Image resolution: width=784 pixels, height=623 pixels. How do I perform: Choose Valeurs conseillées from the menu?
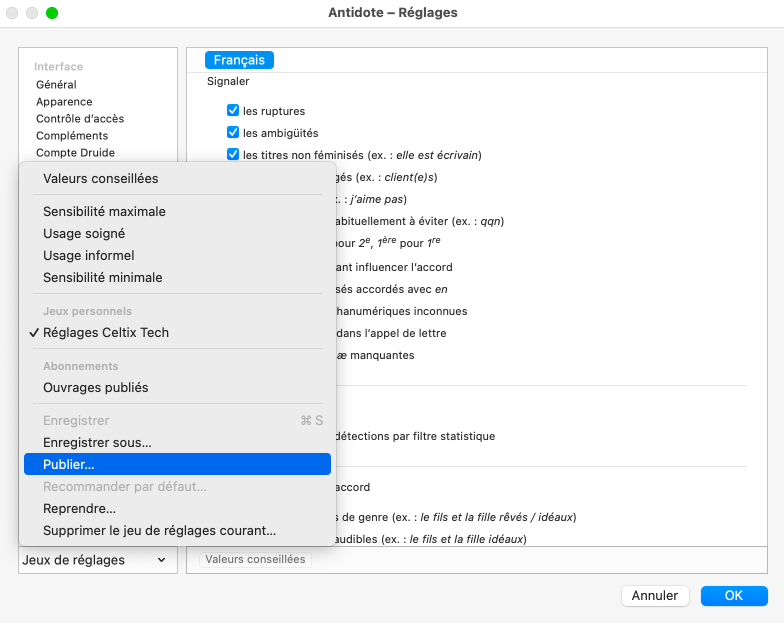[100, 178]
